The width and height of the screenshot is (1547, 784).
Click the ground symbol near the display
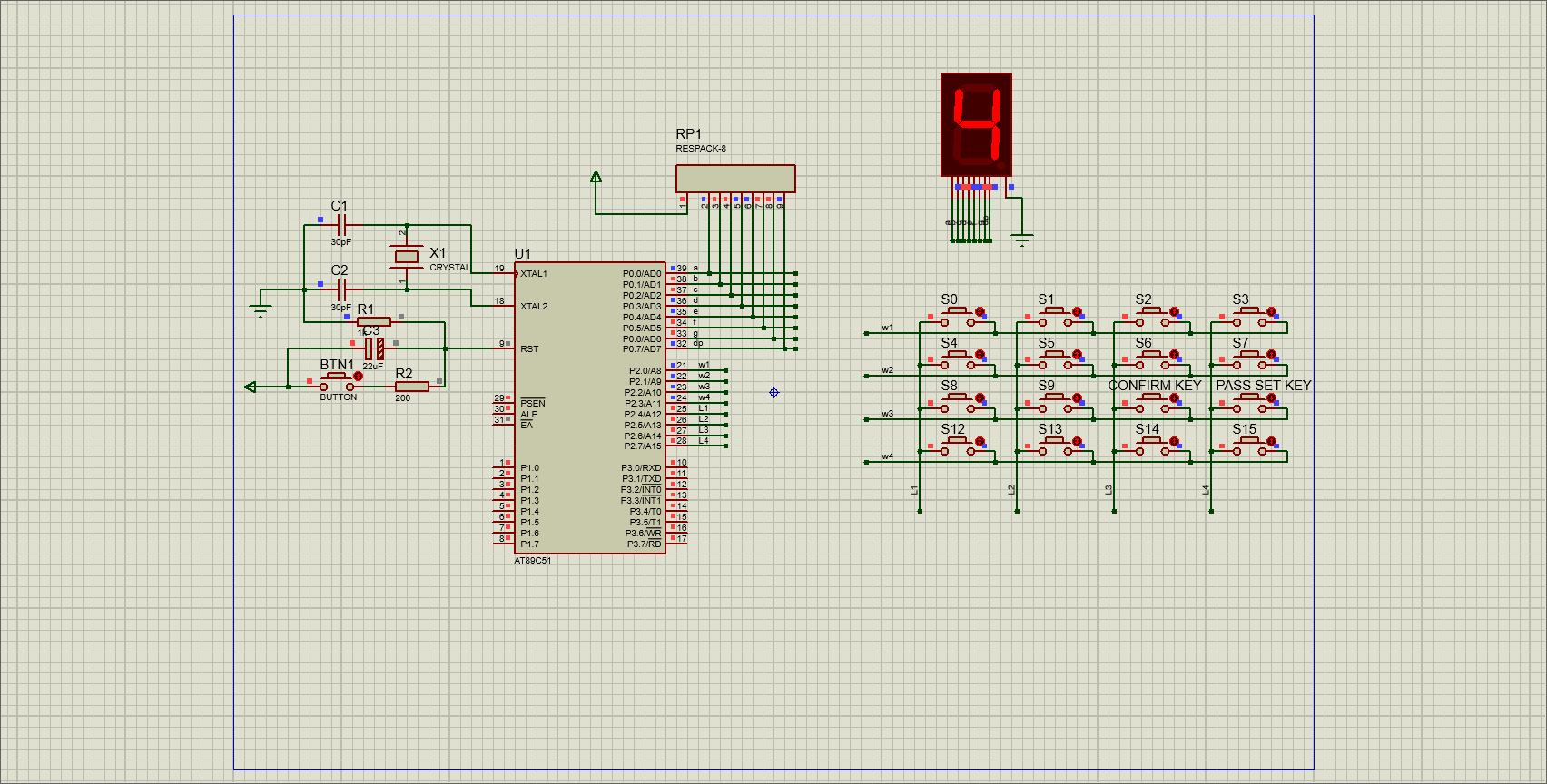point(1022,240)
